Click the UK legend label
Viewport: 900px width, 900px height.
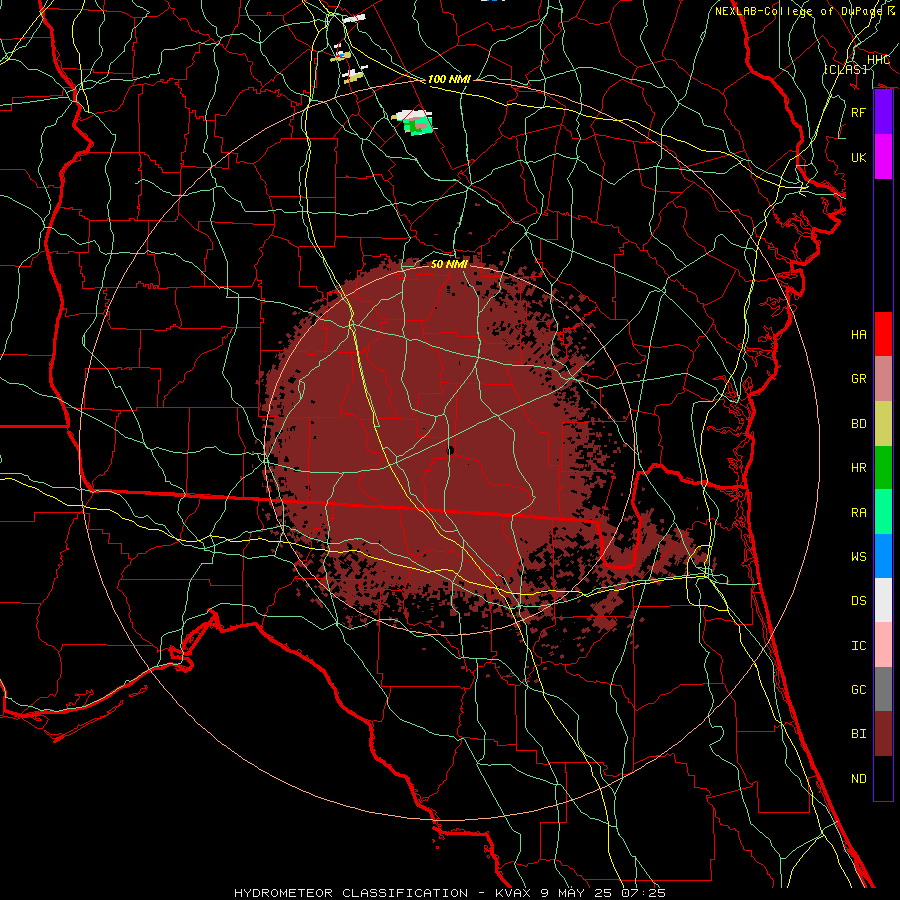(859, 157)
